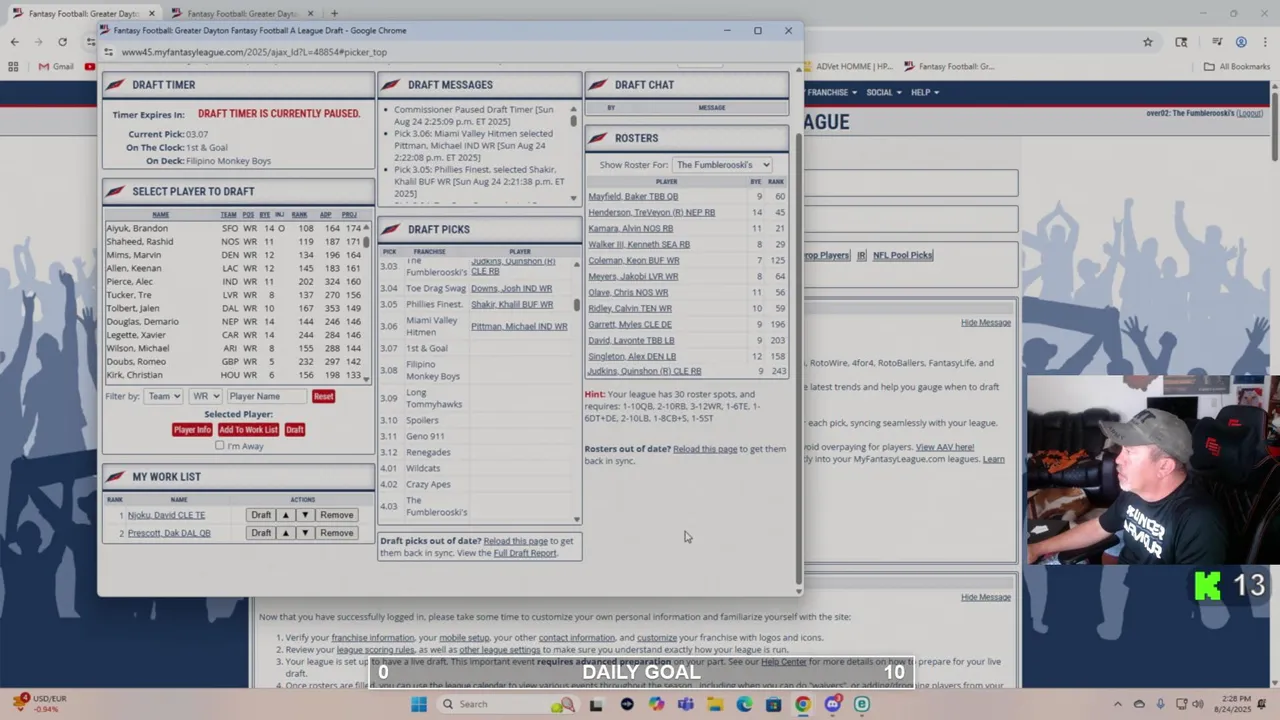Open Copilot from taskbar

coord(656,704)
